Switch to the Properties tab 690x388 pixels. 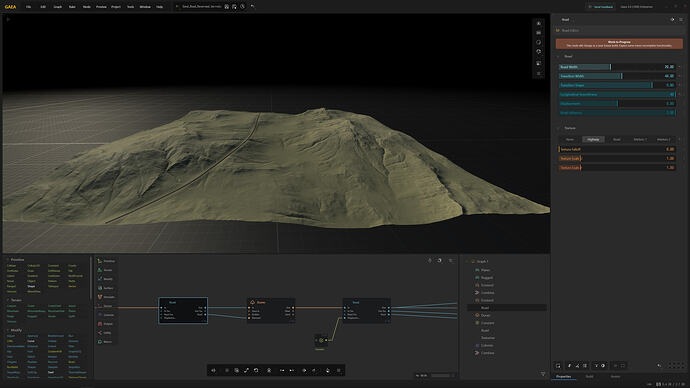pos(564,376)
